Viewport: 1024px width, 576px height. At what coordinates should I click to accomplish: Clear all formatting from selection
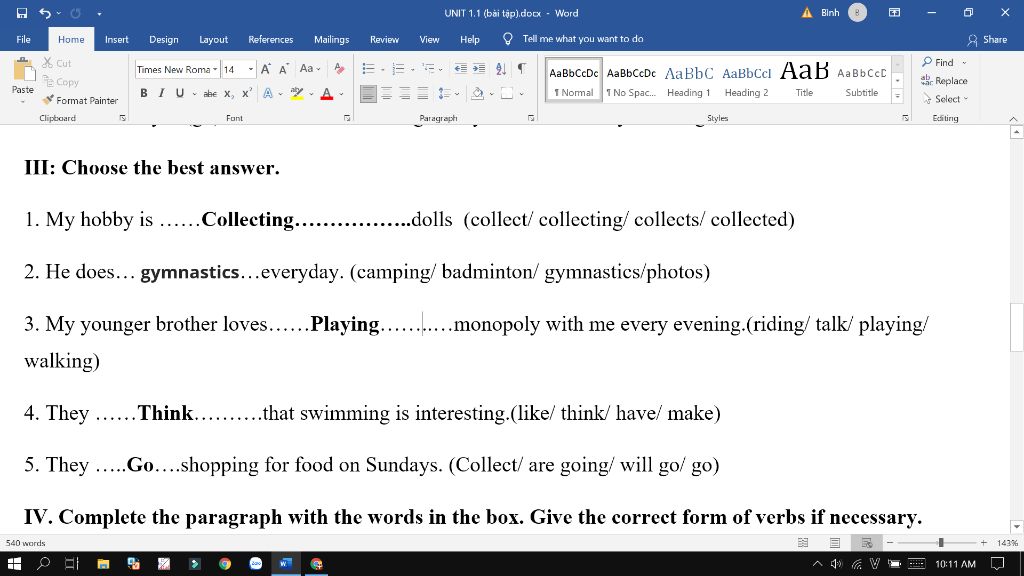(x=339, y=69)
